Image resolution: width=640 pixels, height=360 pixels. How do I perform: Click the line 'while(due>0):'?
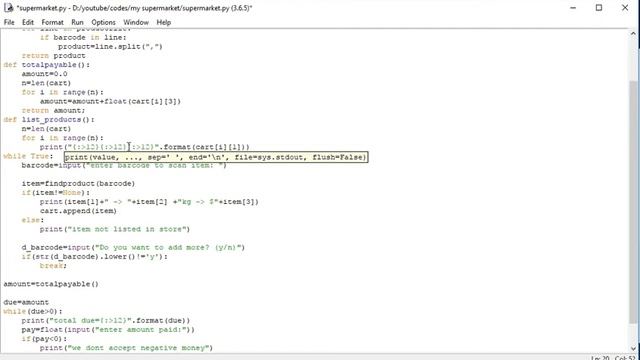[x=33, y=311]
